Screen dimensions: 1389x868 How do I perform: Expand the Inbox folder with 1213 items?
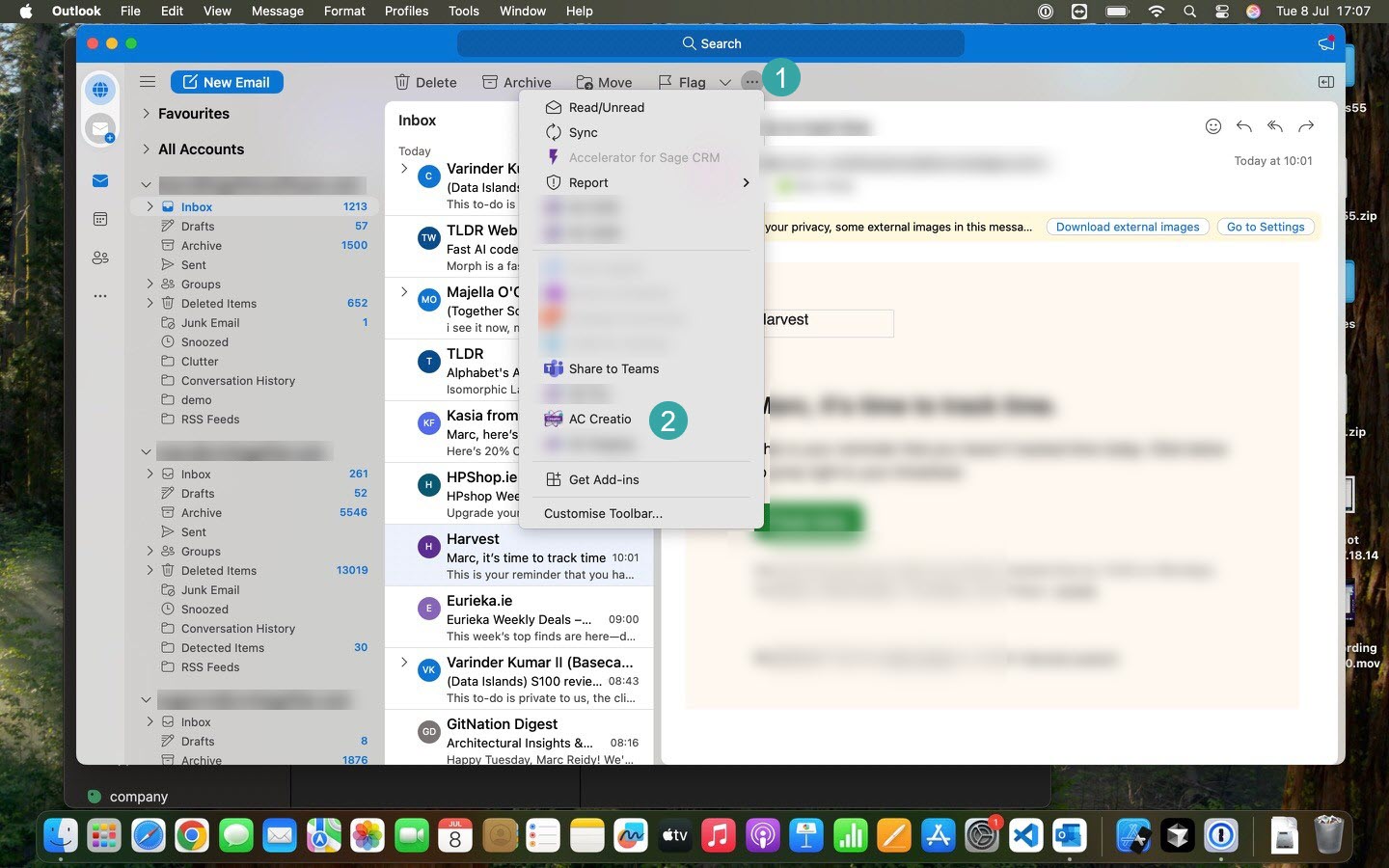click(x=150, y=206)
